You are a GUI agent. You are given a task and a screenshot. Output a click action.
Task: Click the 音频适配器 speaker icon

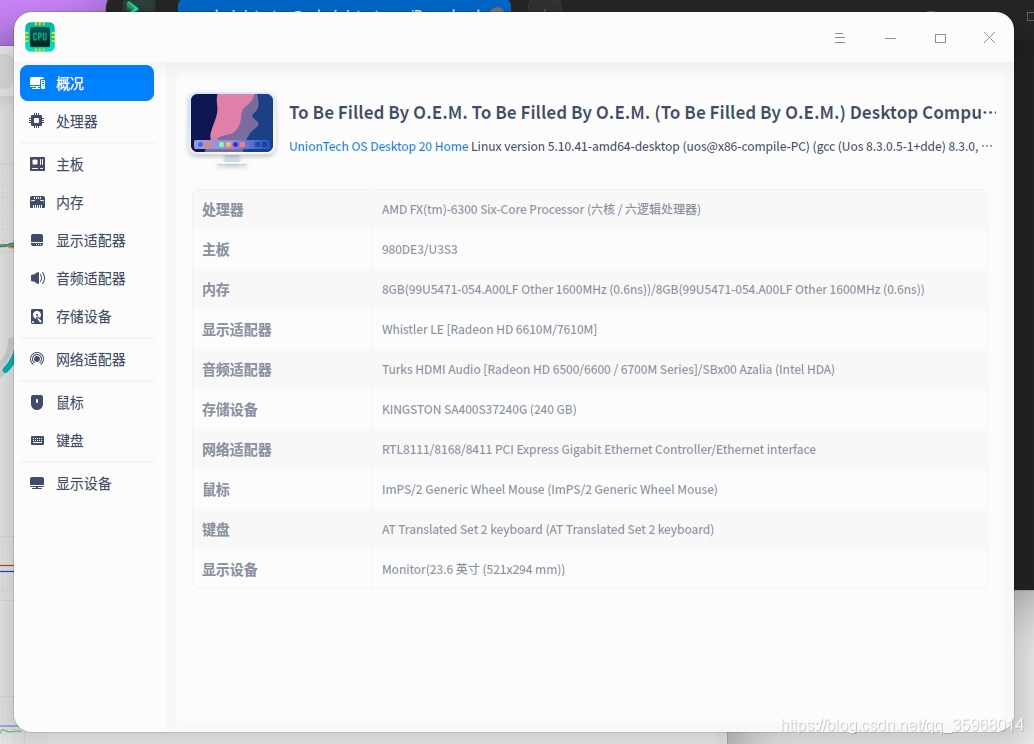click(38, 278)
